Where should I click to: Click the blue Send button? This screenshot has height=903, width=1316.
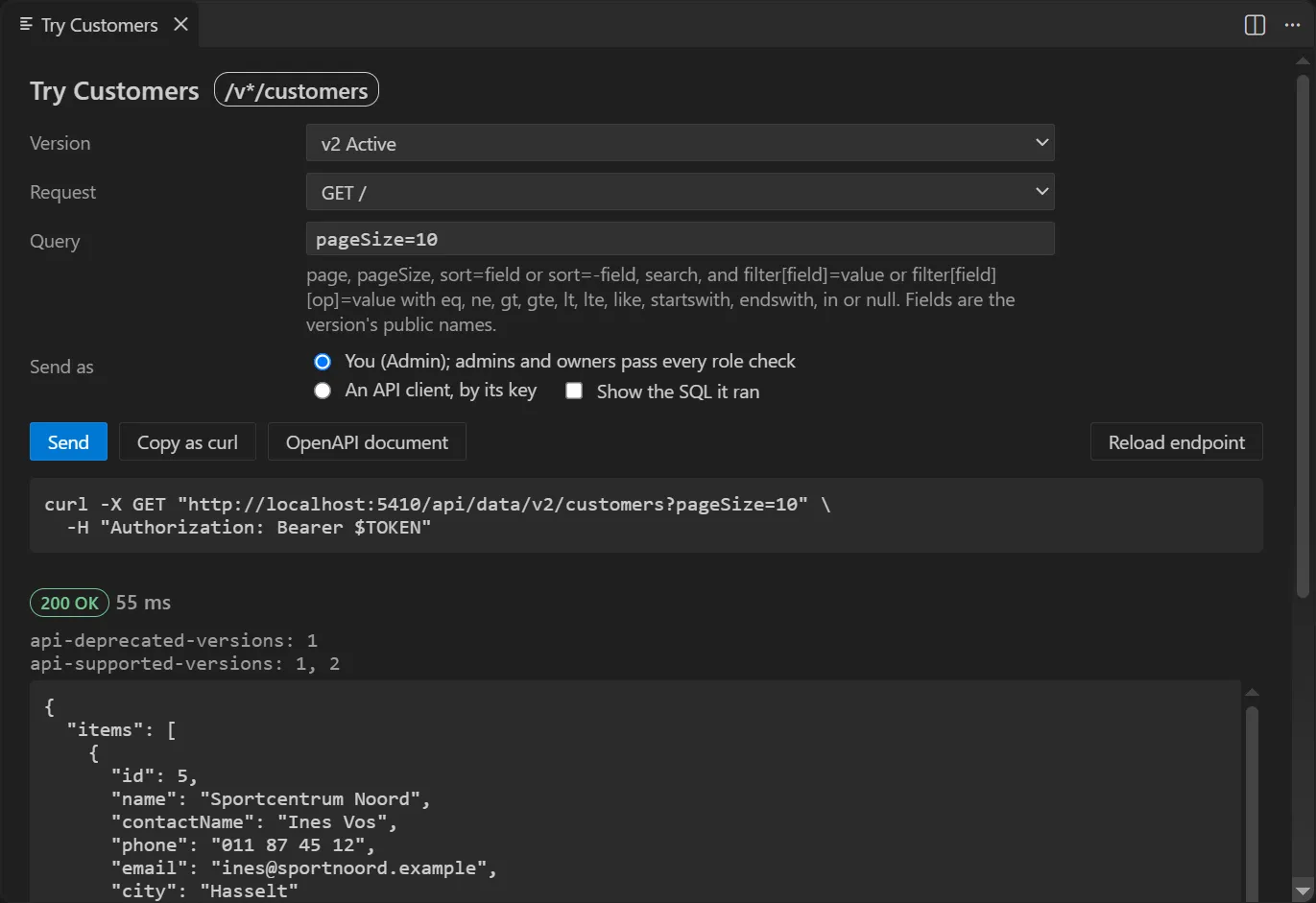click(68, 441)
